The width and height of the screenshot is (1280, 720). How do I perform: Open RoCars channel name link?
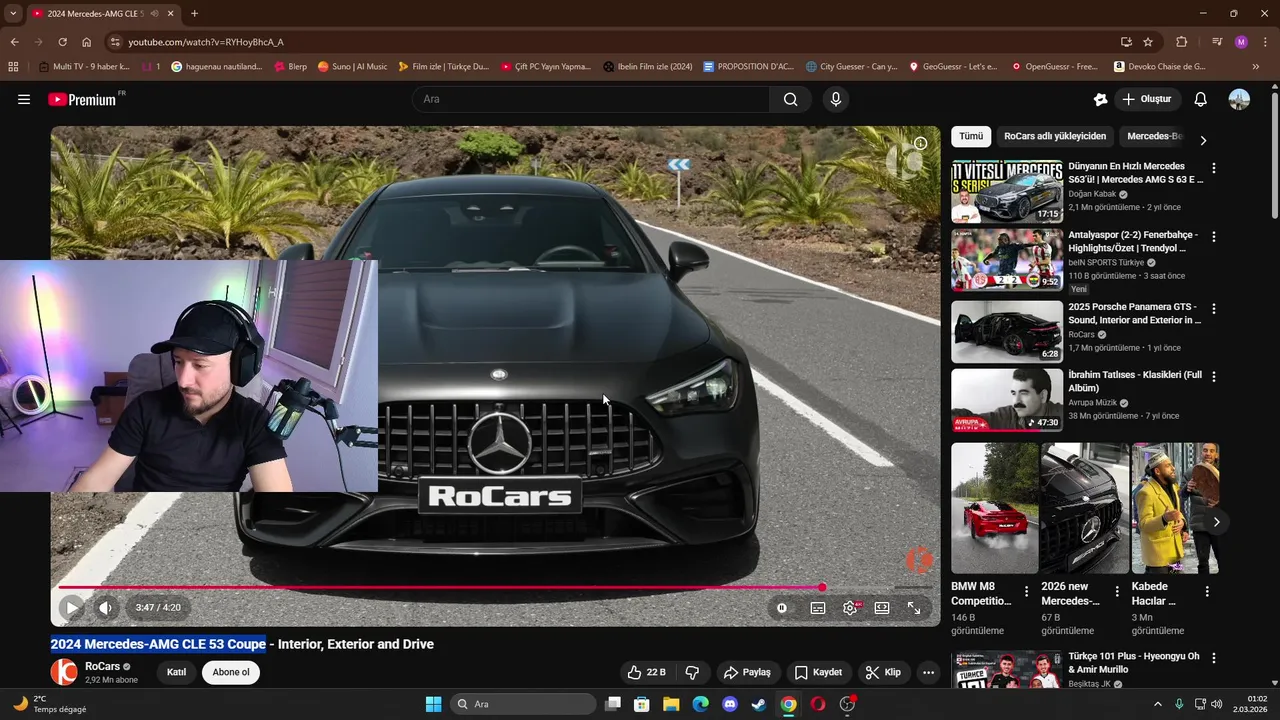(x=102, y=666)
